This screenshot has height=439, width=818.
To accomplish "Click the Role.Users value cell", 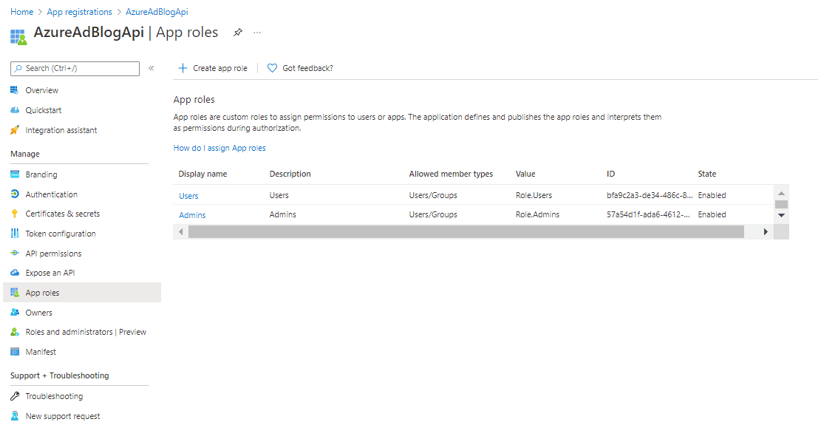I will coord(534,195).
